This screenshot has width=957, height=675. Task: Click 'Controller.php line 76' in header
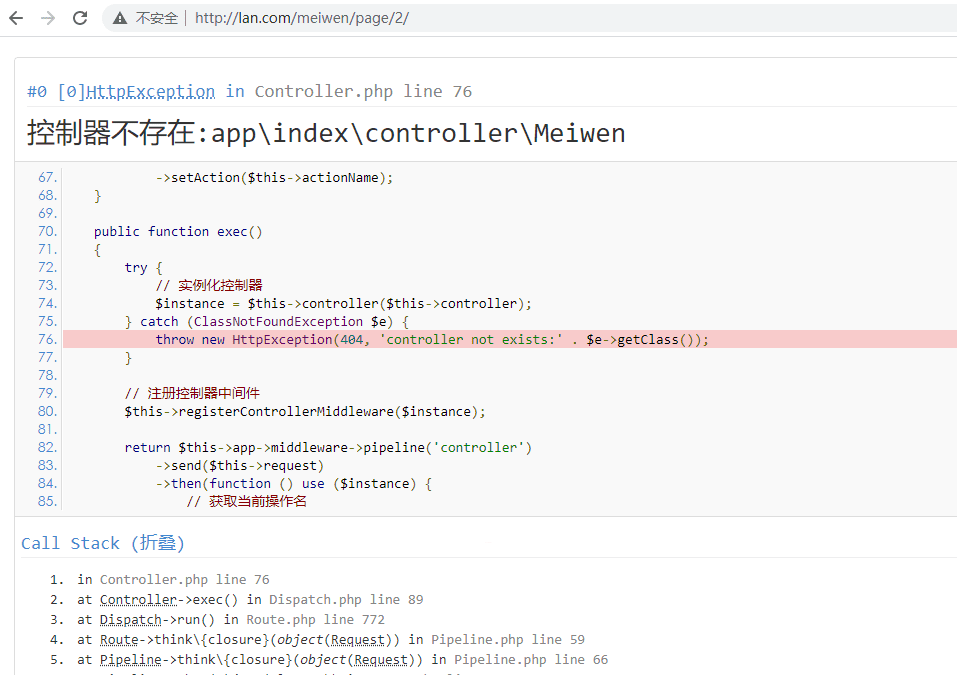click(x=363, y=92)
